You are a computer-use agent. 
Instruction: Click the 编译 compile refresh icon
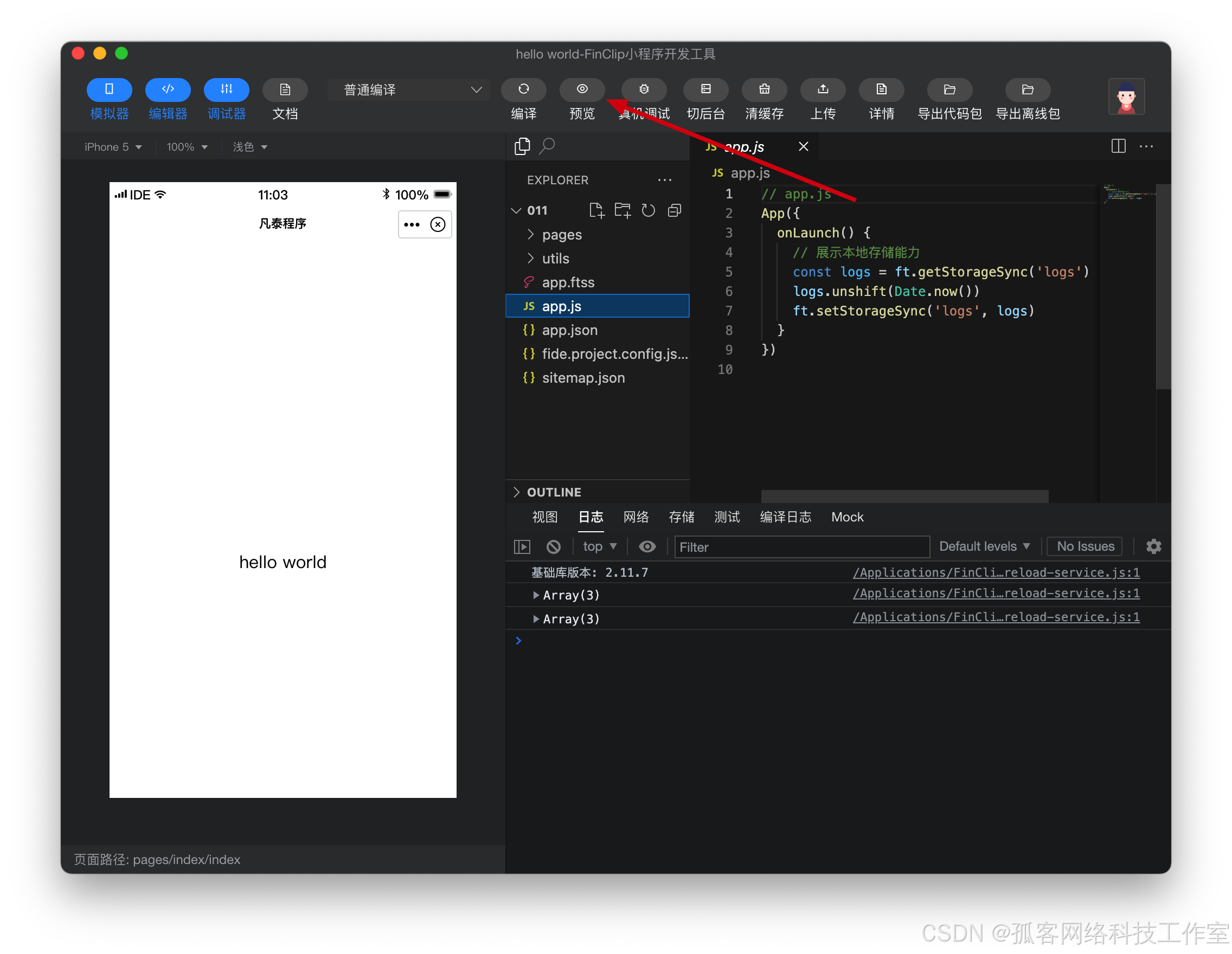[523, 89]
